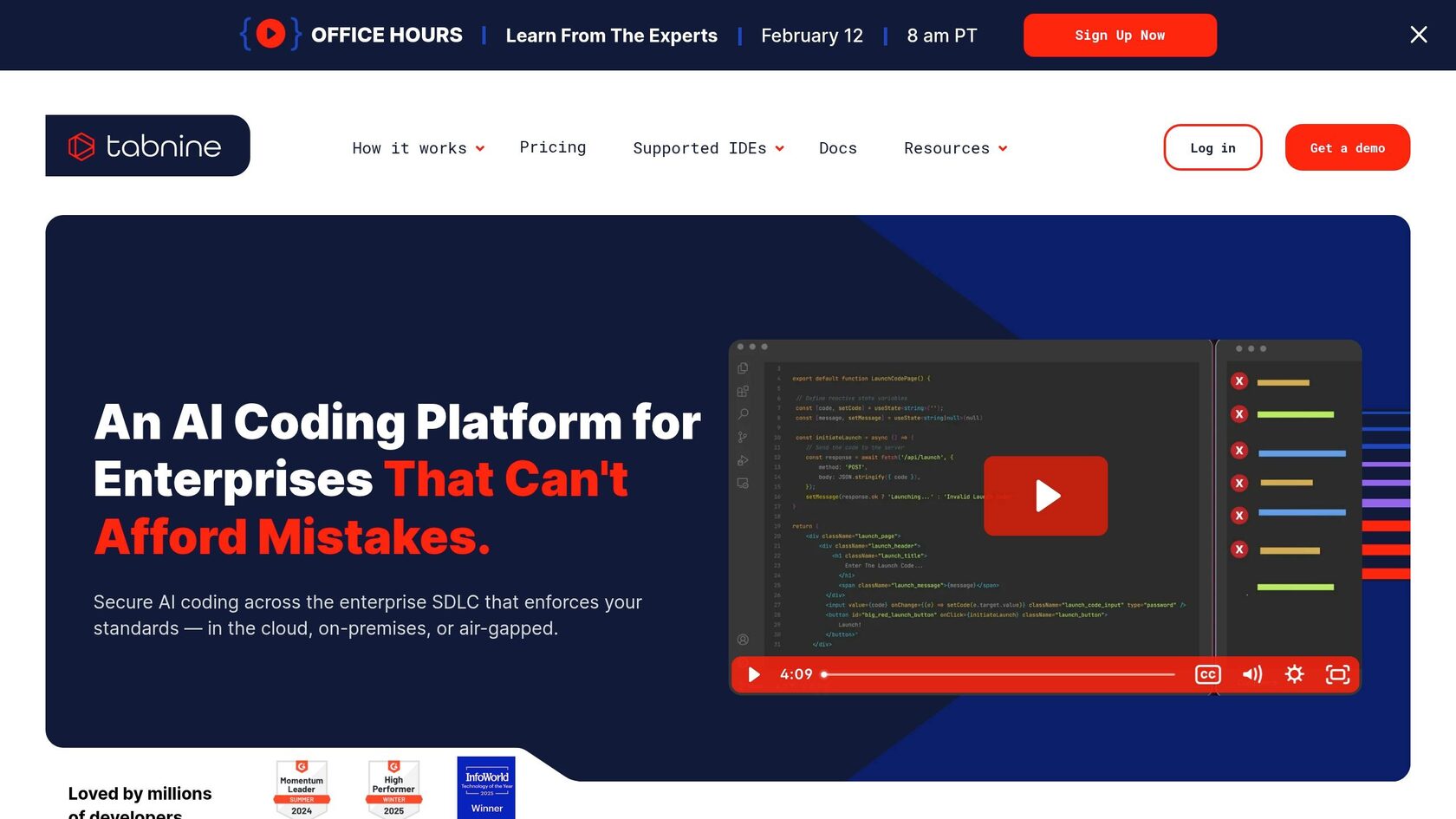The height and width of the screenshot is (819, 1456).
Task: Go to the Pricing page
Action: 553,147
